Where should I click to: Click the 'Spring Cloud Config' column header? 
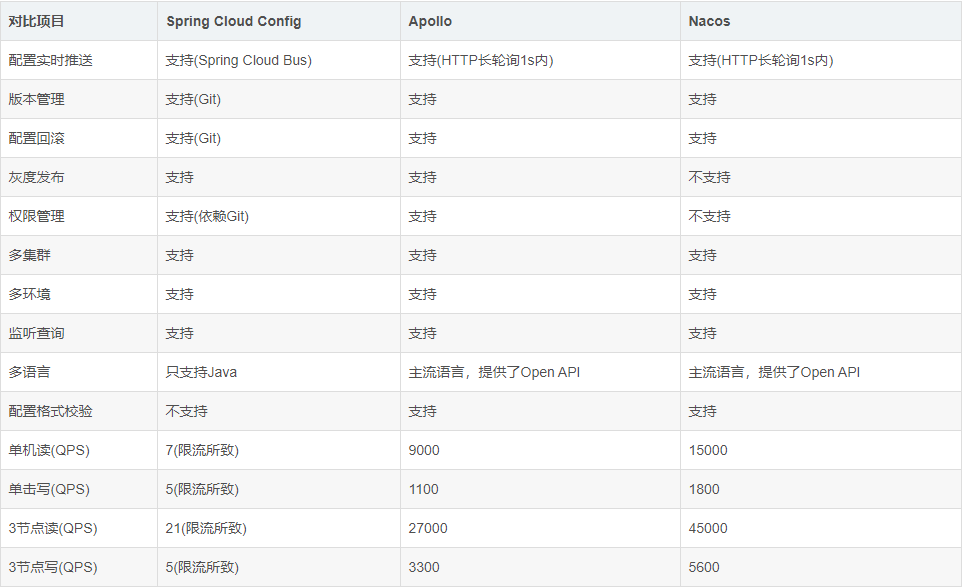point(234,21)
